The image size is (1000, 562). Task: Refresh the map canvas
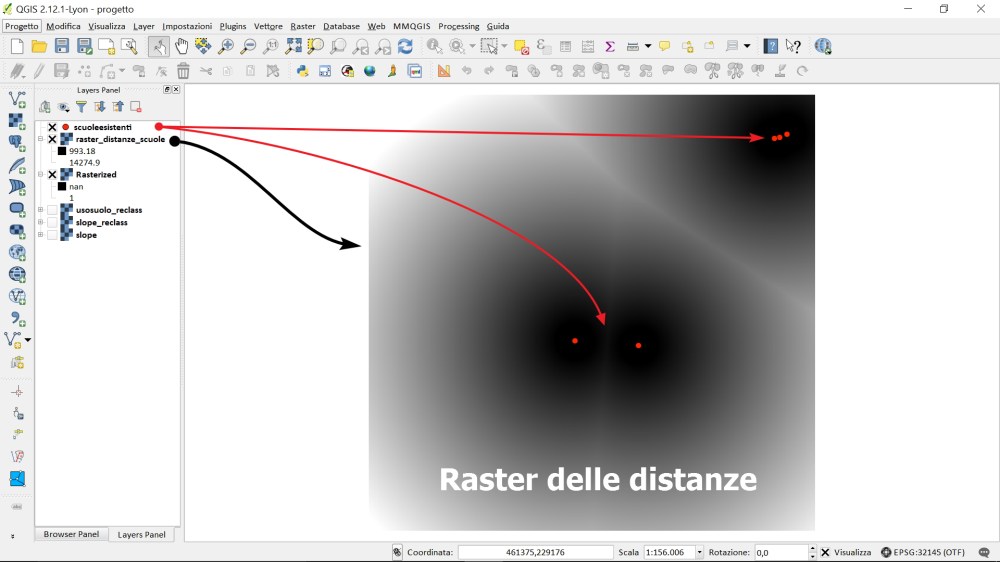tap(405, 46)
